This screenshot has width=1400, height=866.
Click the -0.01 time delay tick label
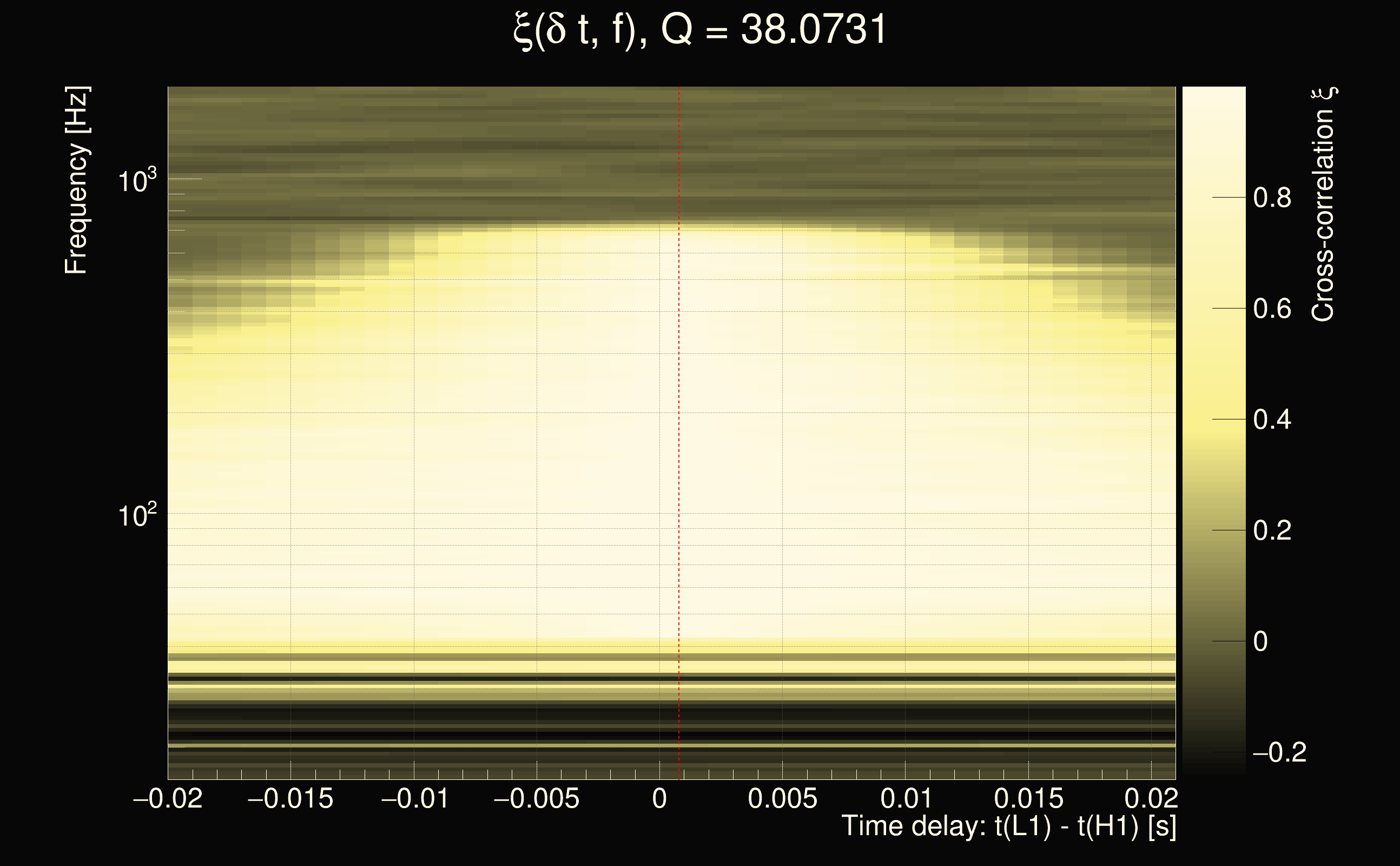tap(414, 798)
